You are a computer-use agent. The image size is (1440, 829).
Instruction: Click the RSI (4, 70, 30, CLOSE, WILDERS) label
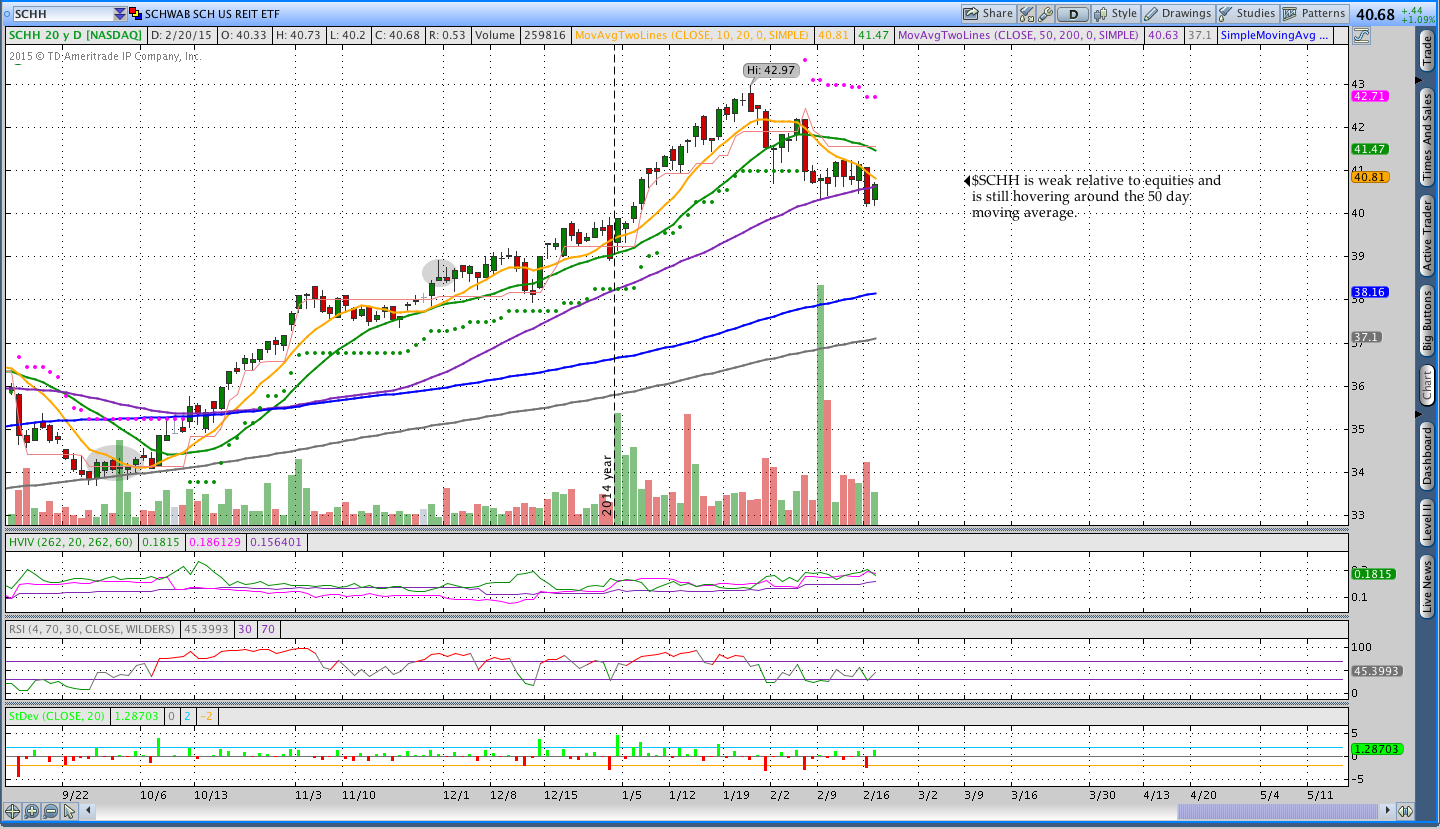[92, 629]
